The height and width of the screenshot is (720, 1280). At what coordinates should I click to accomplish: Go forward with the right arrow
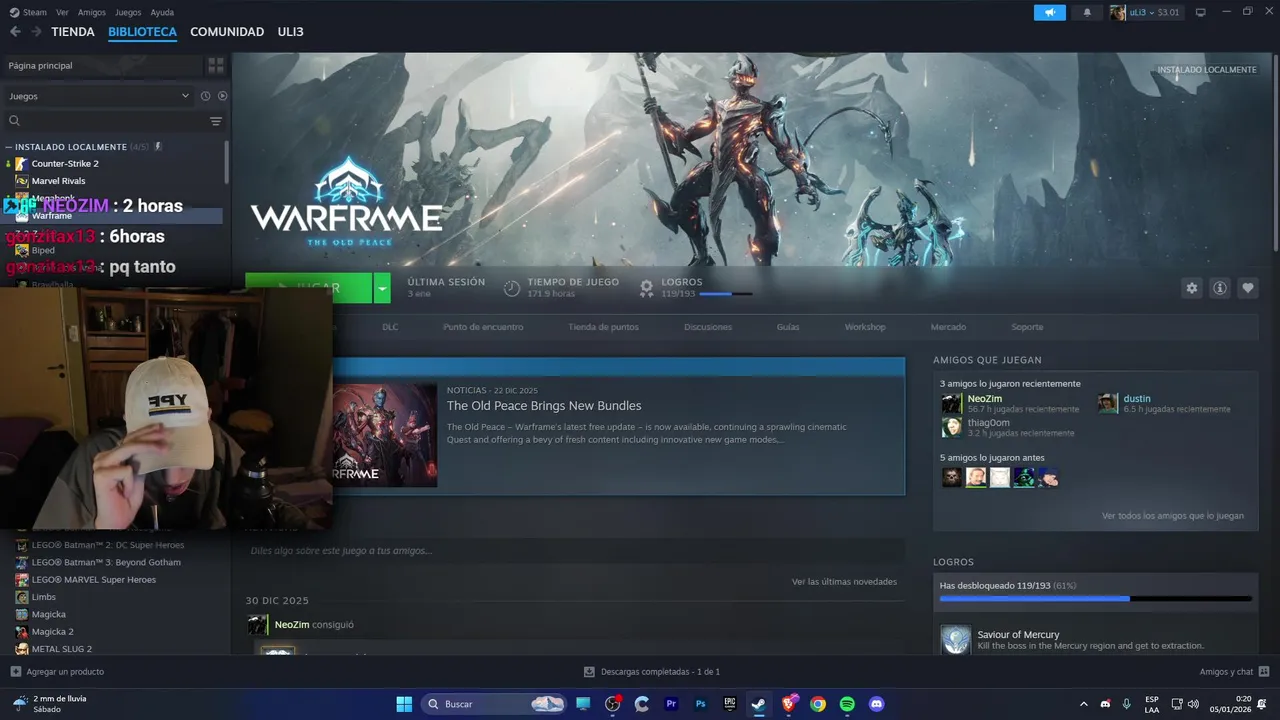point(36,32)
